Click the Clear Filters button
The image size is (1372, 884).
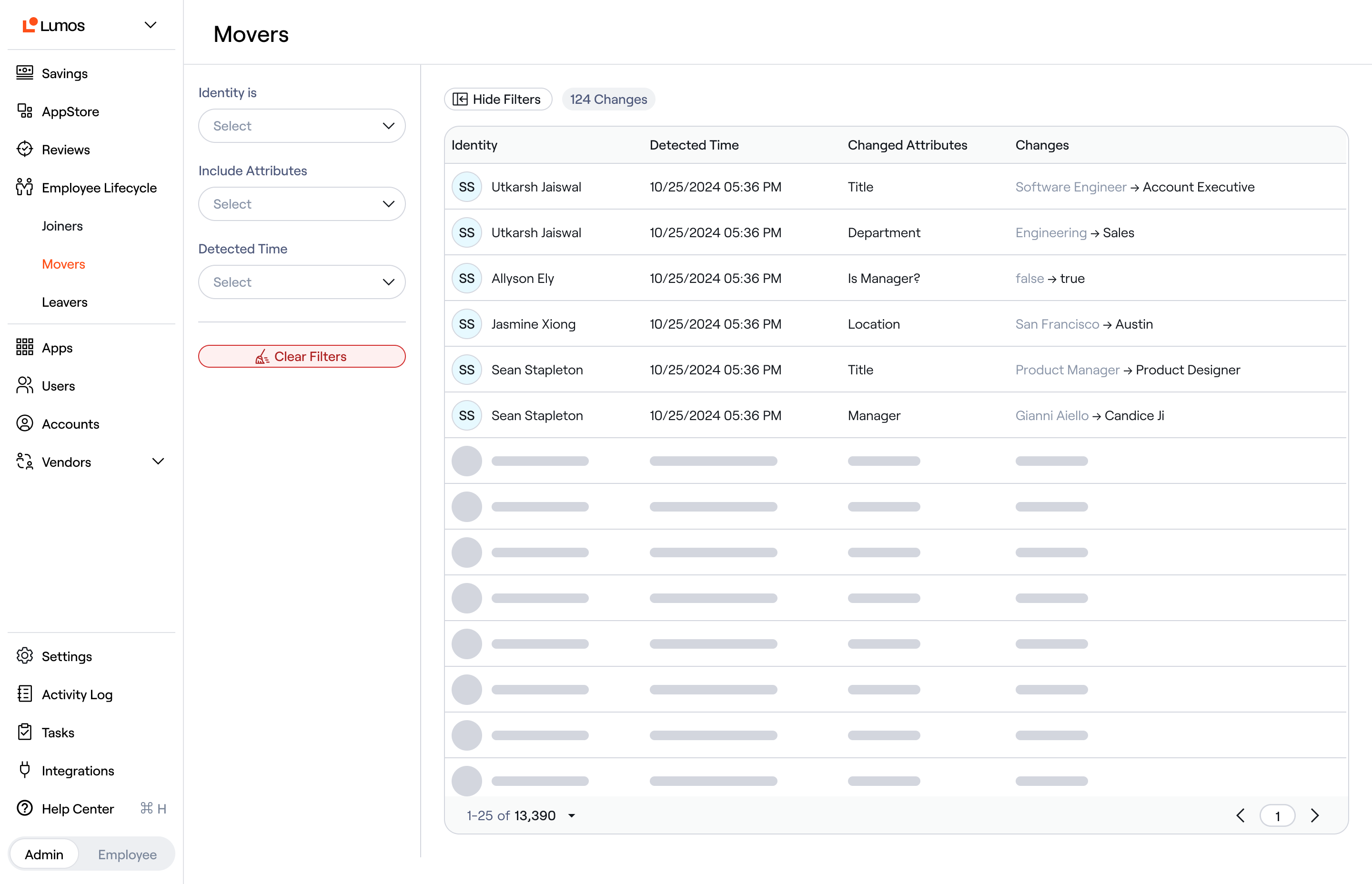coord(302,356)
